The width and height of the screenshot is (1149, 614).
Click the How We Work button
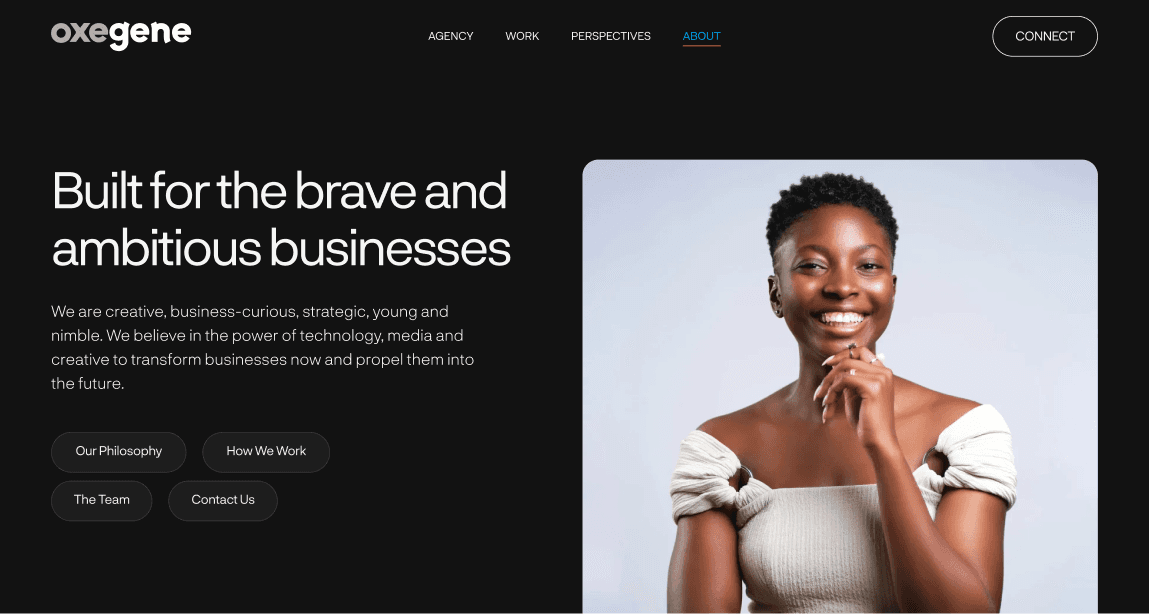[x=266, y=451]
